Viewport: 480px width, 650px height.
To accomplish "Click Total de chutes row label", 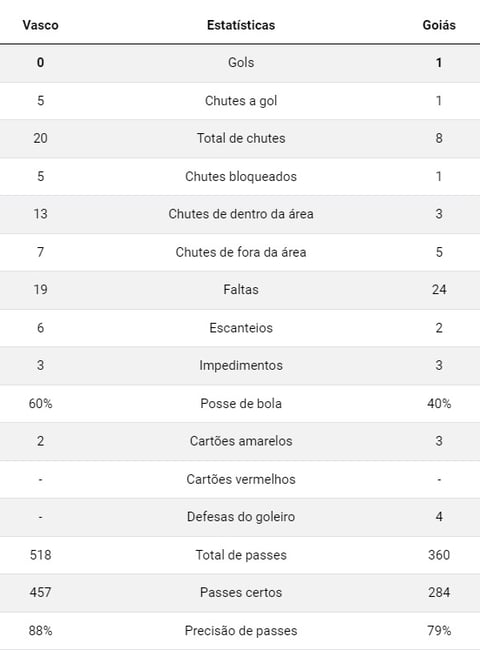I will (x=241, y=138).
